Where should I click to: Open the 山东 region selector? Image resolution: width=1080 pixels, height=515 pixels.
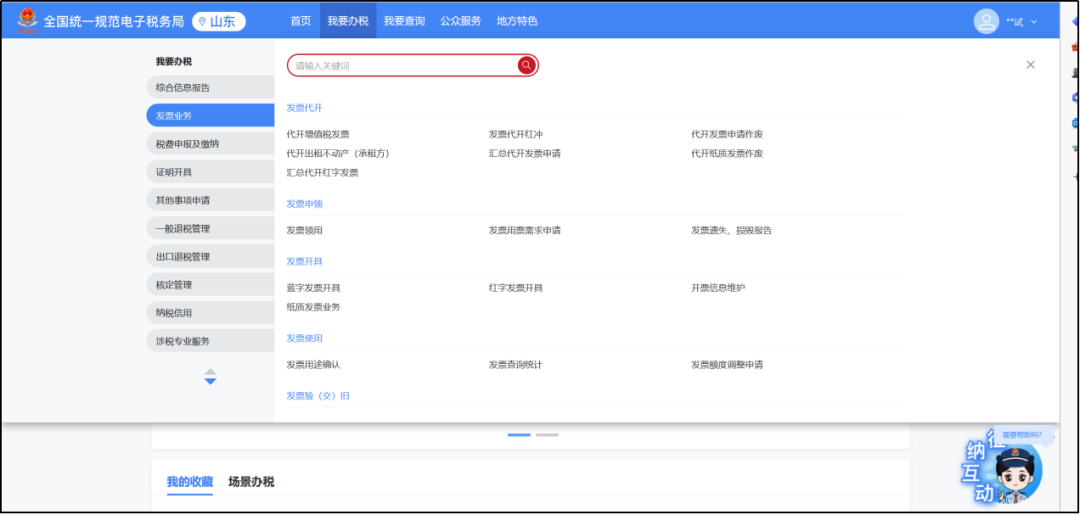point(218,21)
